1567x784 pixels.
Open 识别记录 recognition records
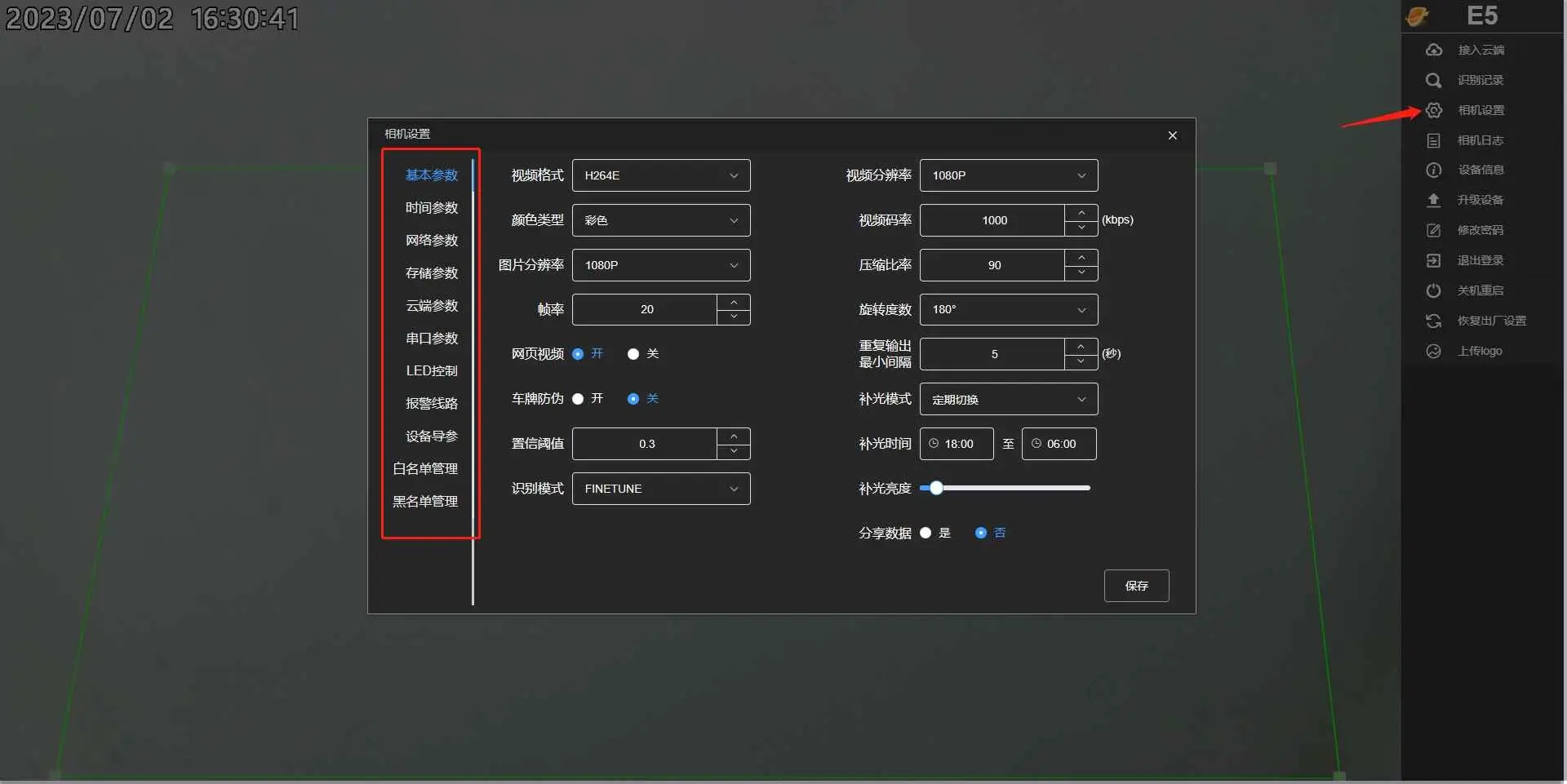1481,80
